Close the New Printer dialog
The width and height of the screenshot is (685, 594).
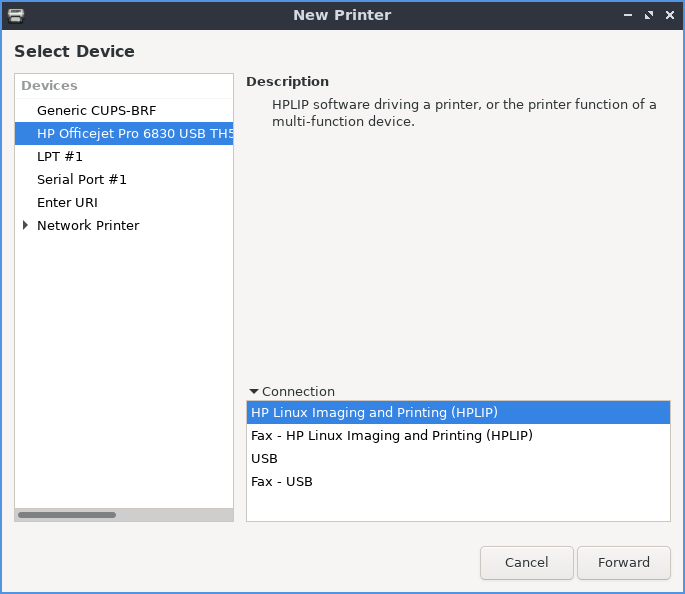click(668, 15)
